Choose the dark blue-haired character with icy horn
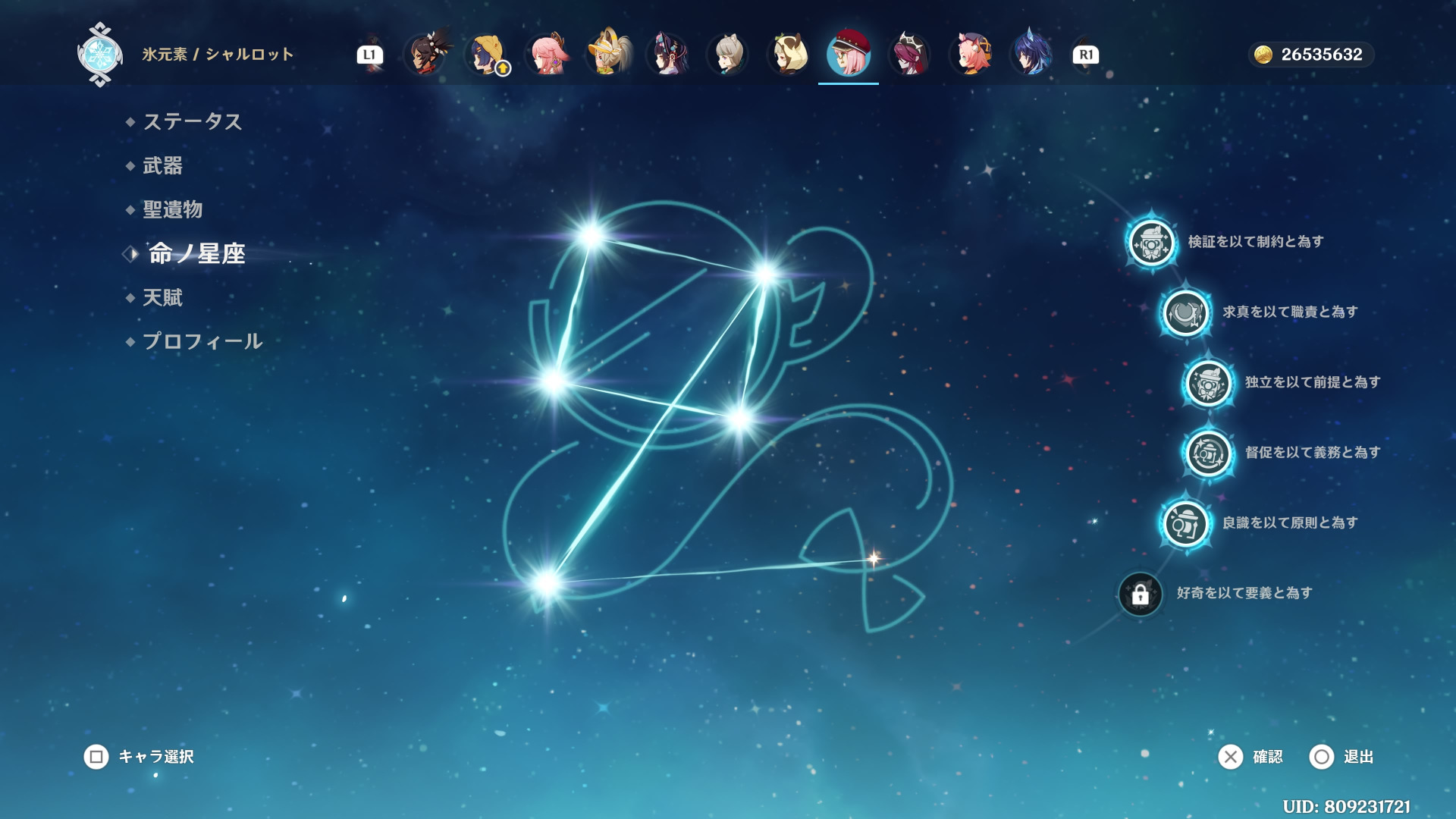Image resolution: width=1456 pixels, height=819 pixels. 1032,54
